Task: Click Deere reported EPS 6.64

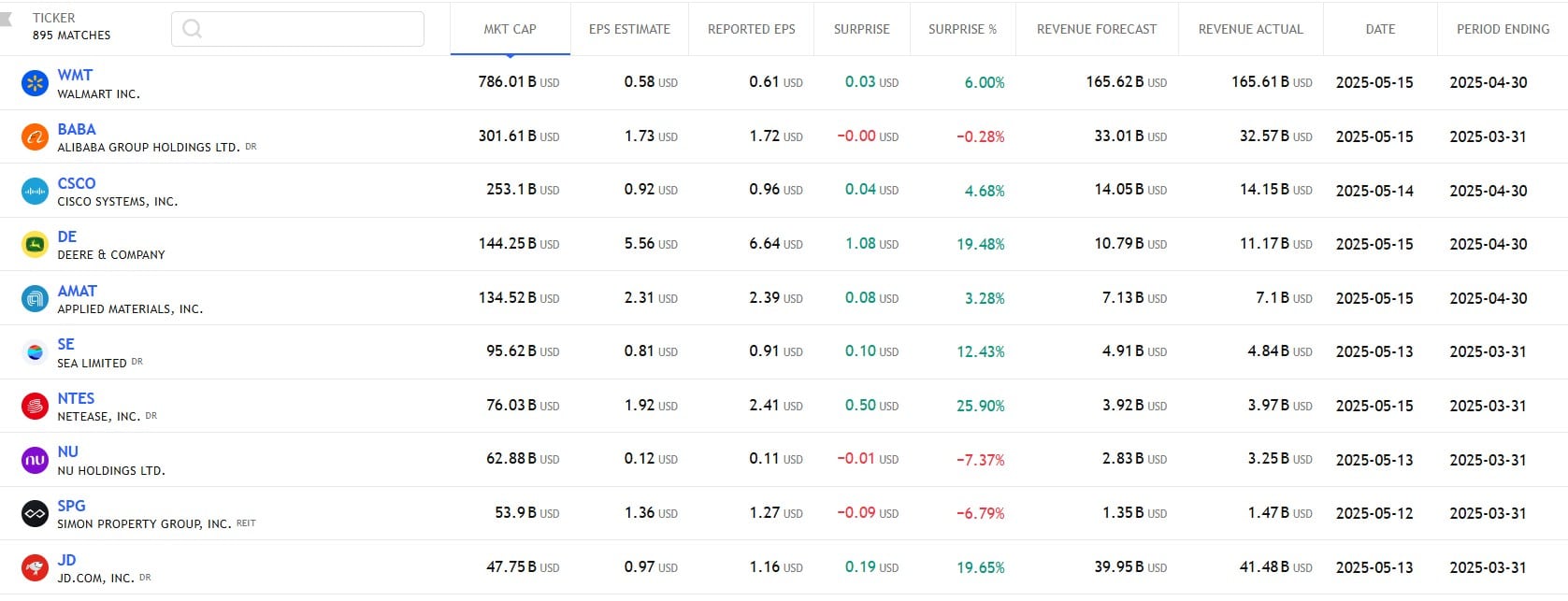Action: click(776, 244)
